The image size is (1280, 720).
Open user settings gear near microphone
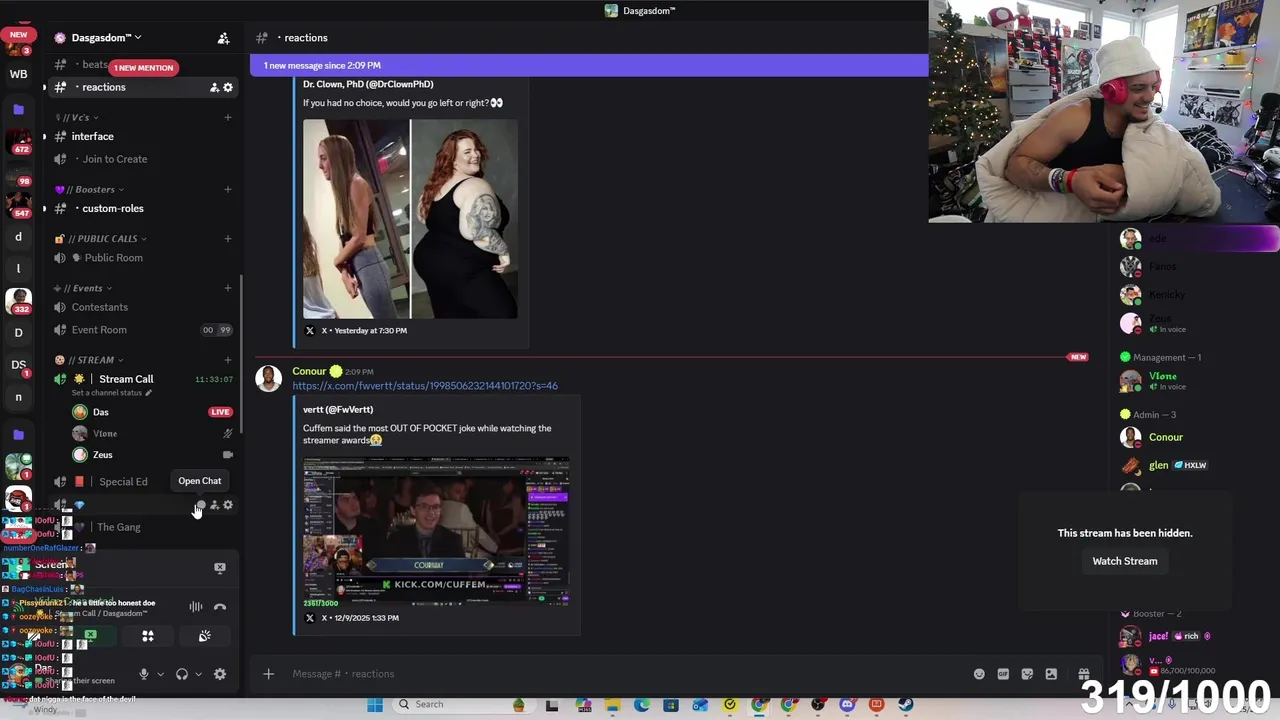click(x=220, y=674)
